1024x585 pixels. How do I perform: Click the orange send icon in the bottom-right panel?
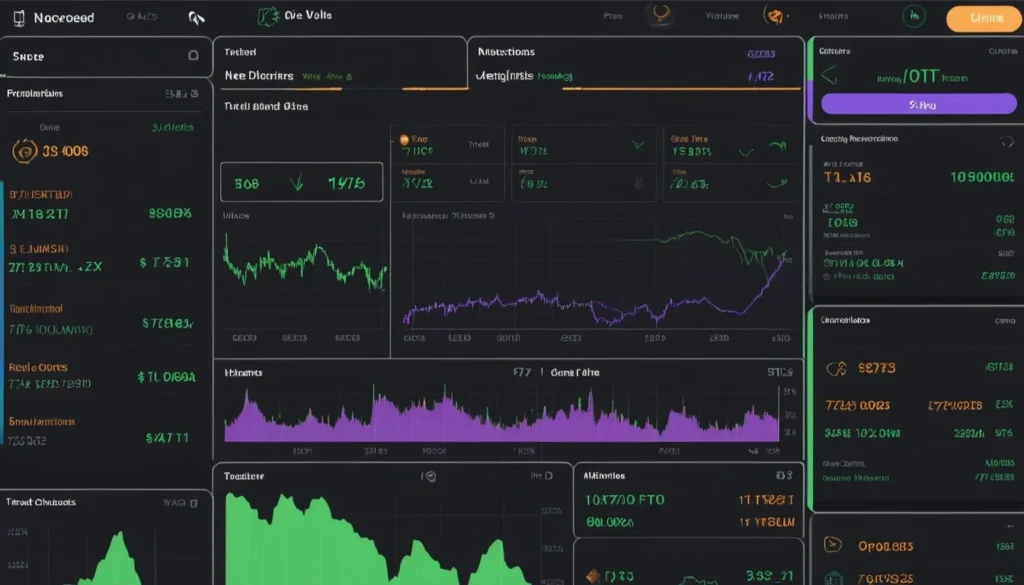[833, 543]
